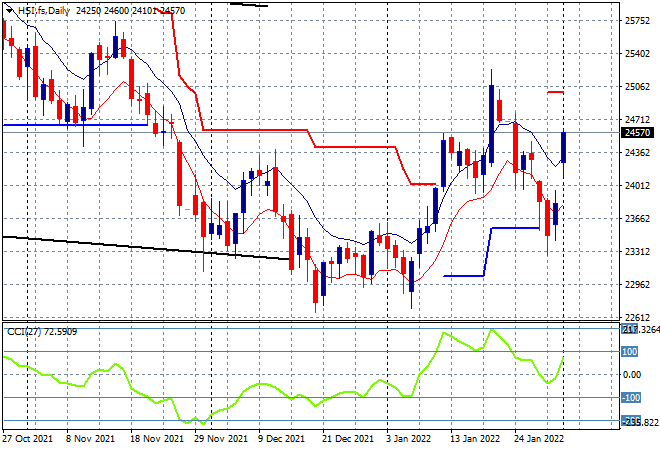Click the 24012 price axis label
Image resolution: width=660 pixels, height=450 pixels.
coord(637,186)
